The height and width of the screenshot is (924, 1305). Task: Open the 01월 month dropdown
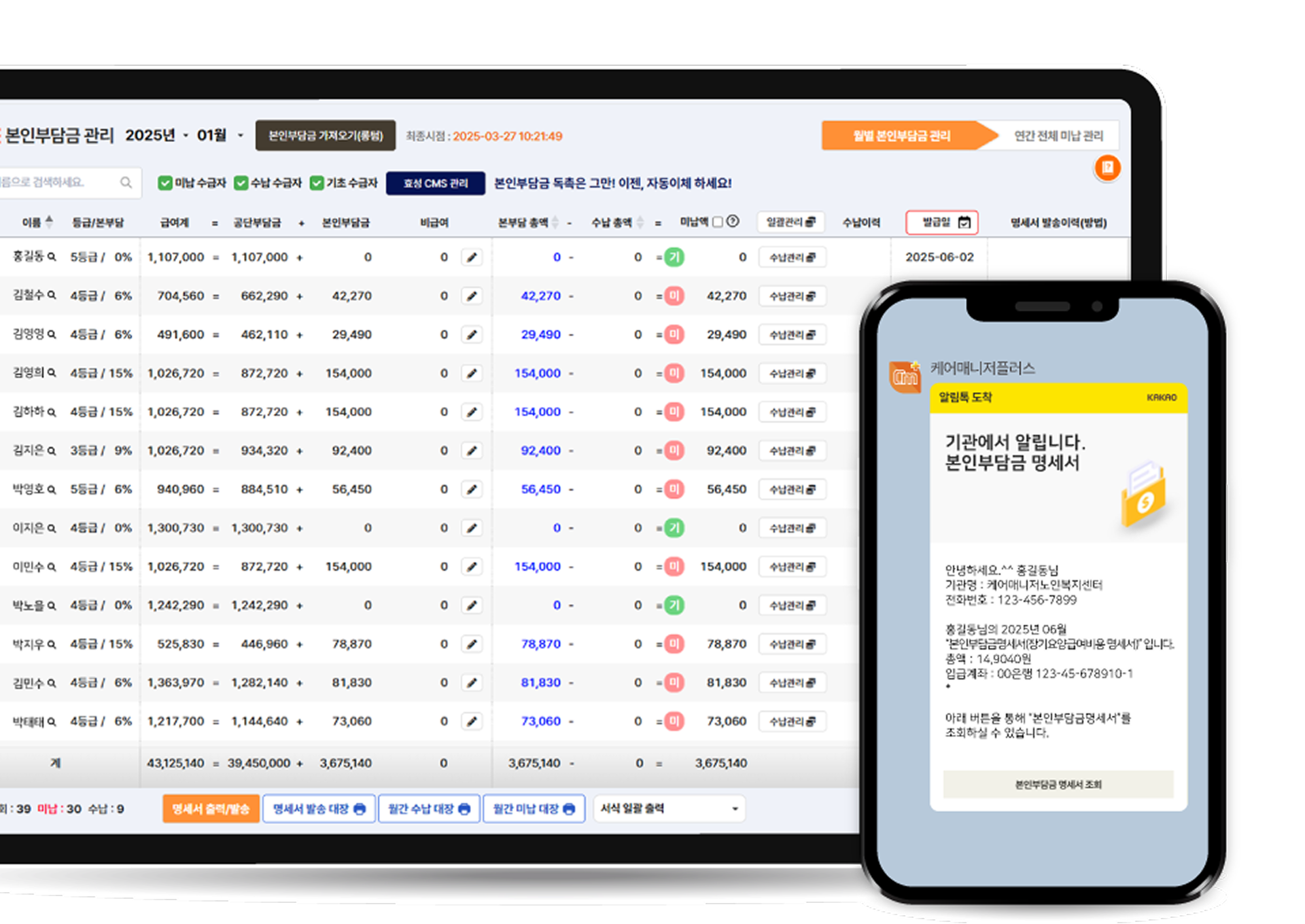click(x=240, y=136)
